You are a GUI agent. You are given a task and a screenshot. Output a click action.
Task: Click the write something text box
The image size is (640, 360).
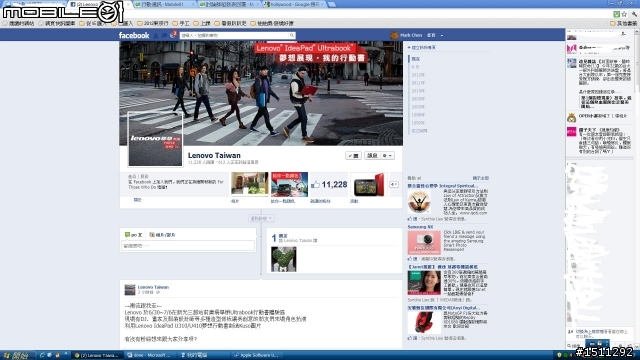pyautogui.click(x=188, y=246)
